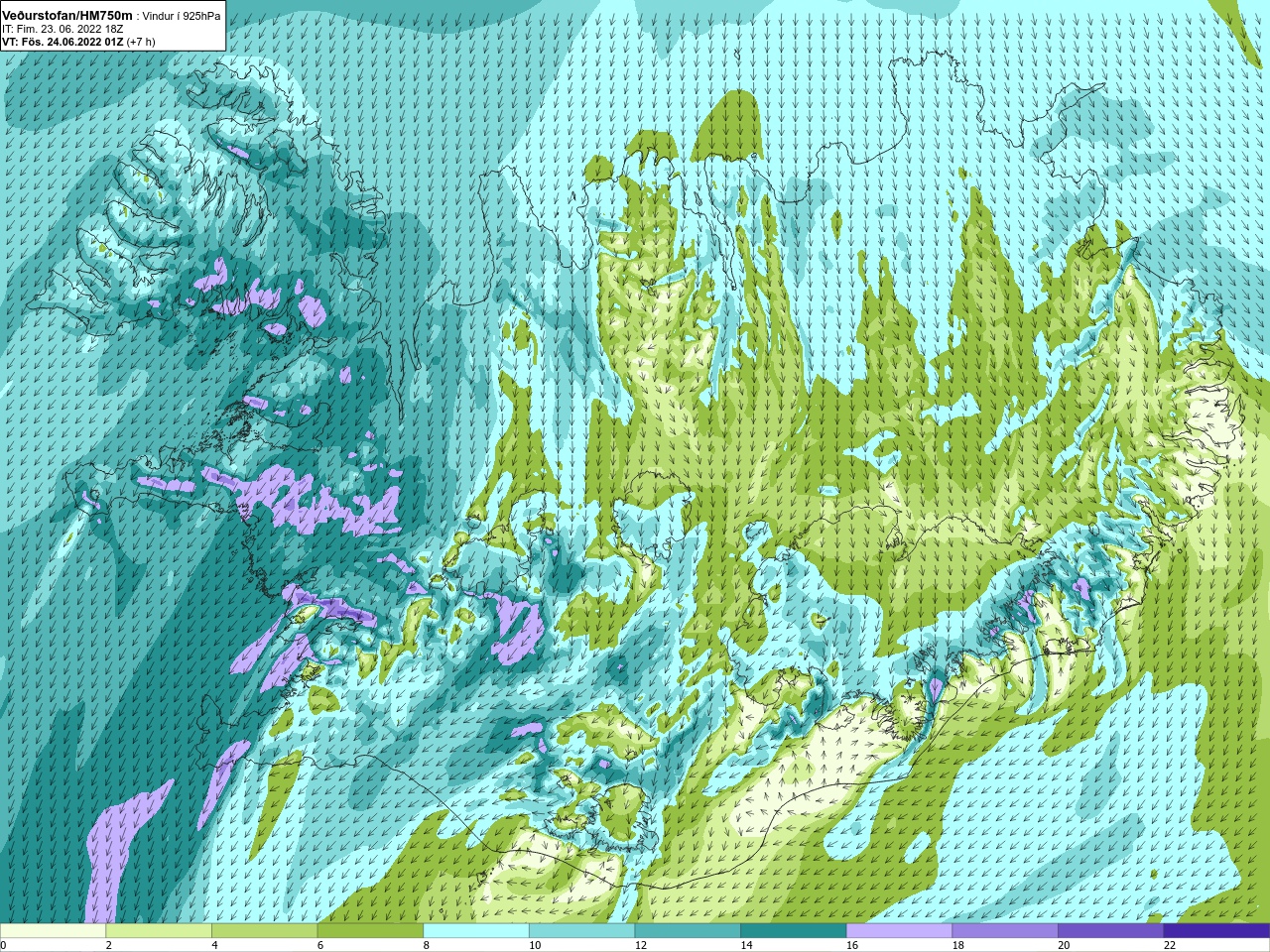Click the legend value '6'
This screenshot has width=1270, height=952.
point(320,945)
